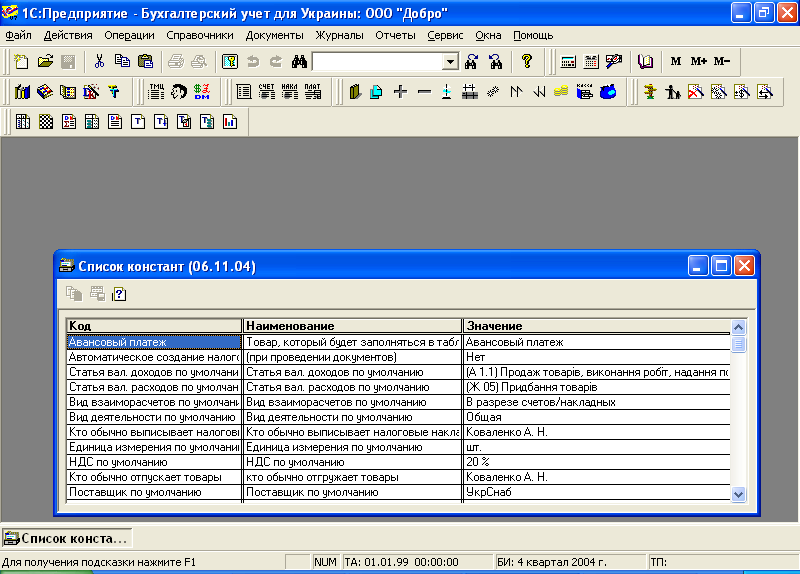Click the КАССА cash register icon
Viewport: 800px width, 574px height.
point(585,92)
